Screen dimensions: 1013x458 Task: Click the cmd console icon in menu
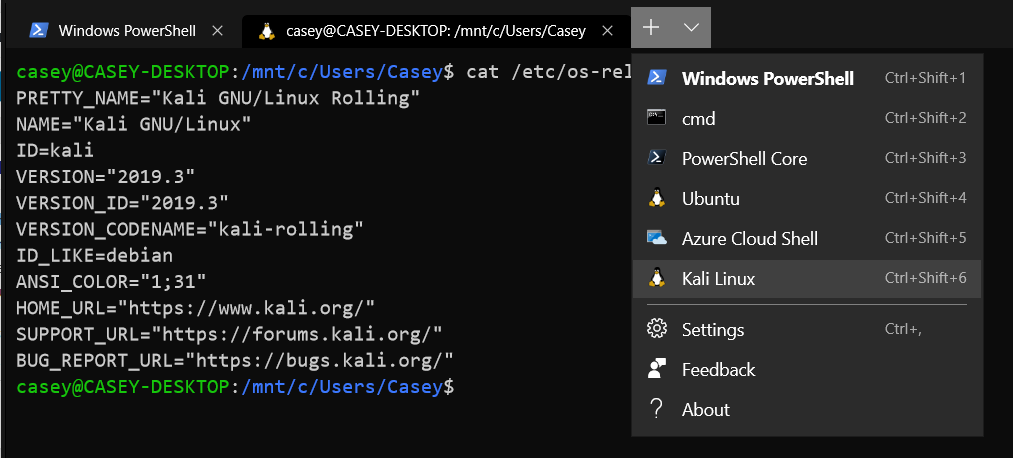pos(657,118)
